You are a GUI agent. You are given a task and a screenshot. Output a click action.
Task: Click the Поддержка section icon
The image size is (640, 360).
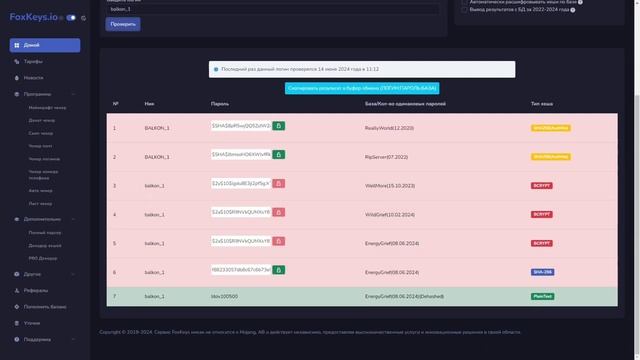click(x=17, y=340)
